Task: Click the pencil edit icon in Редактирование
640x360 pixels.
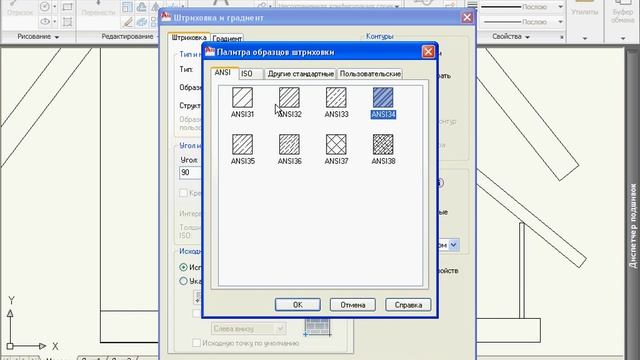Action: click(128, 22)
